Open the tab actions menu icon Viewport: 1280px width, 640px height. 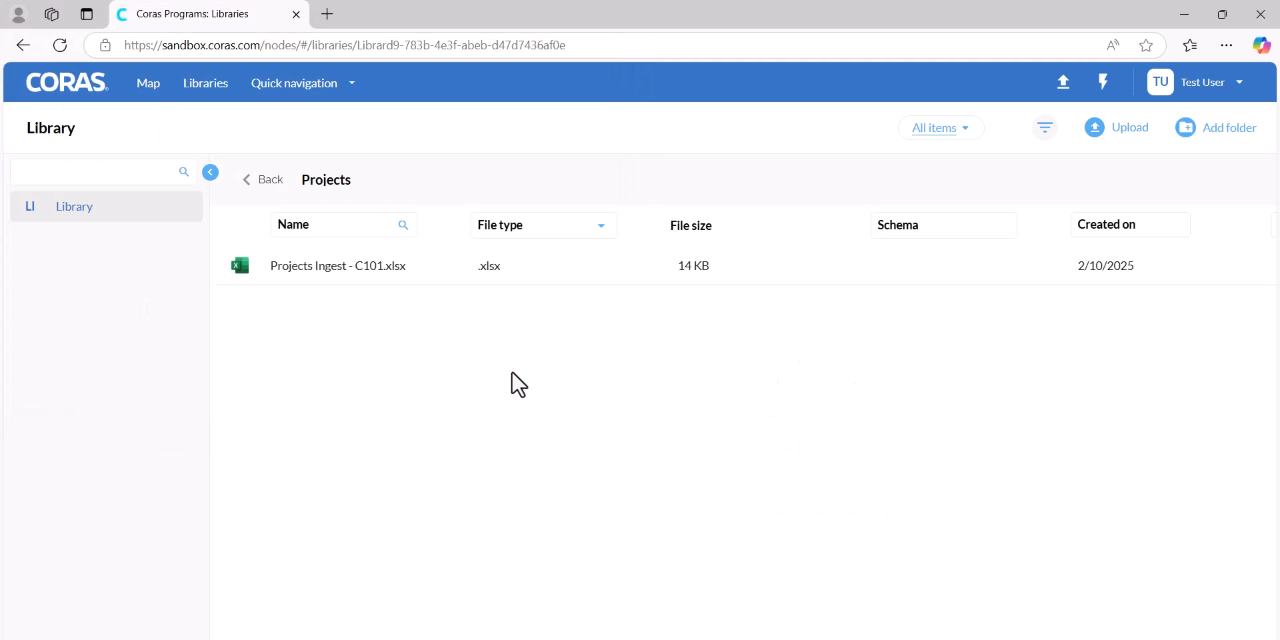pyautogui.click(x=86, y=14)
